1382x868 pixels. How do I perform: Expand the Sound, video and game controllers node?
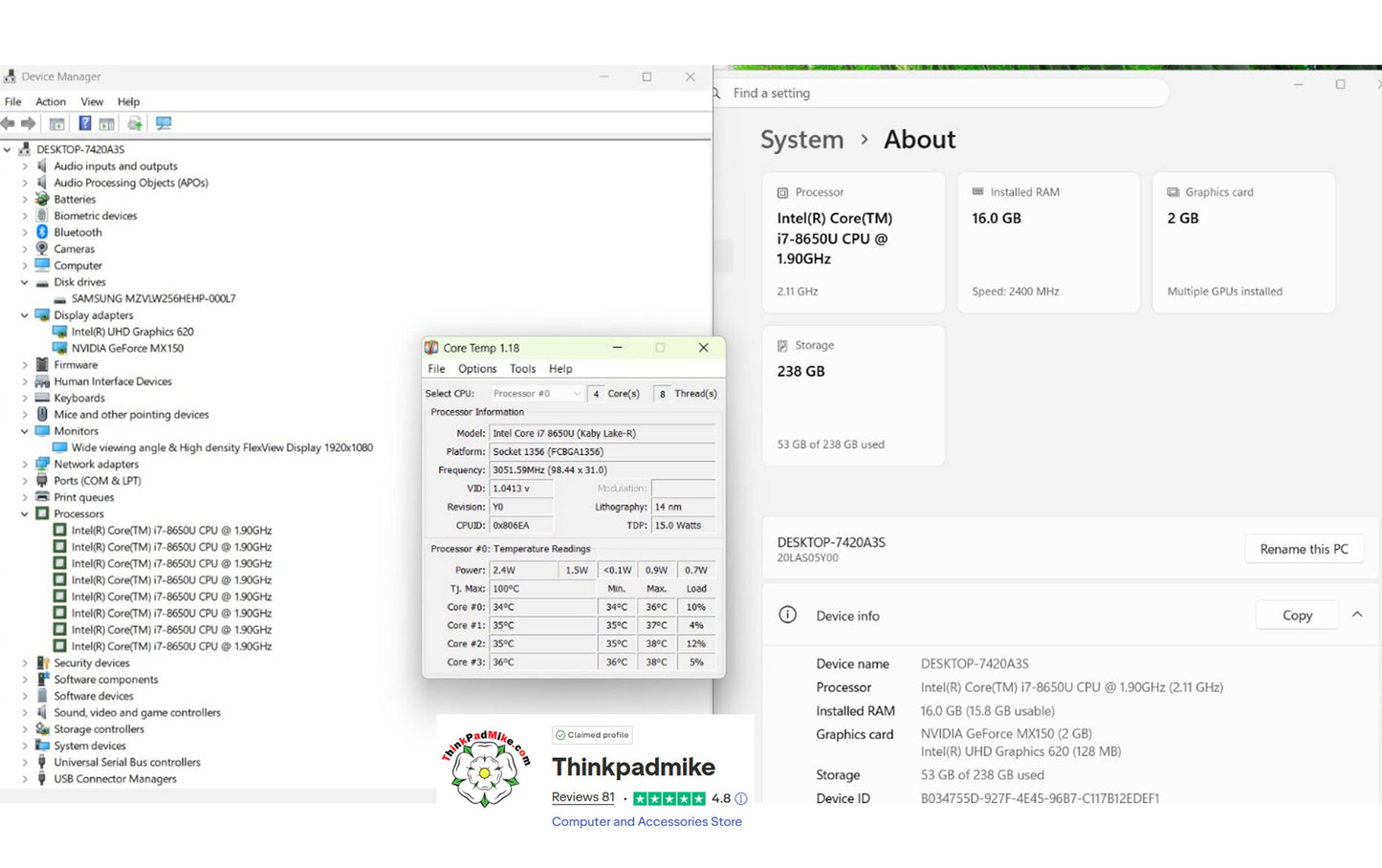(25, 713)
